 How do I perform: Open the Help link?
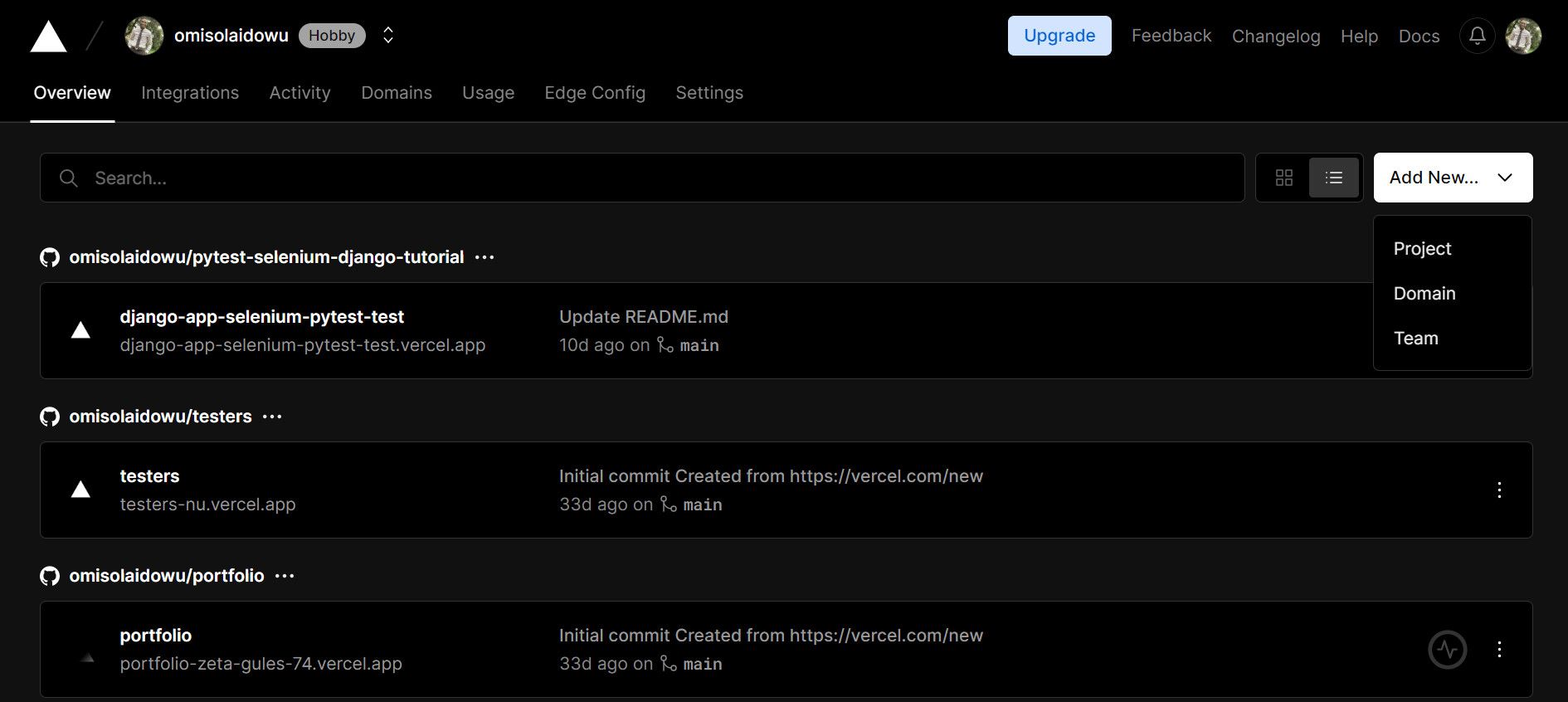(x=1359, y=37)
